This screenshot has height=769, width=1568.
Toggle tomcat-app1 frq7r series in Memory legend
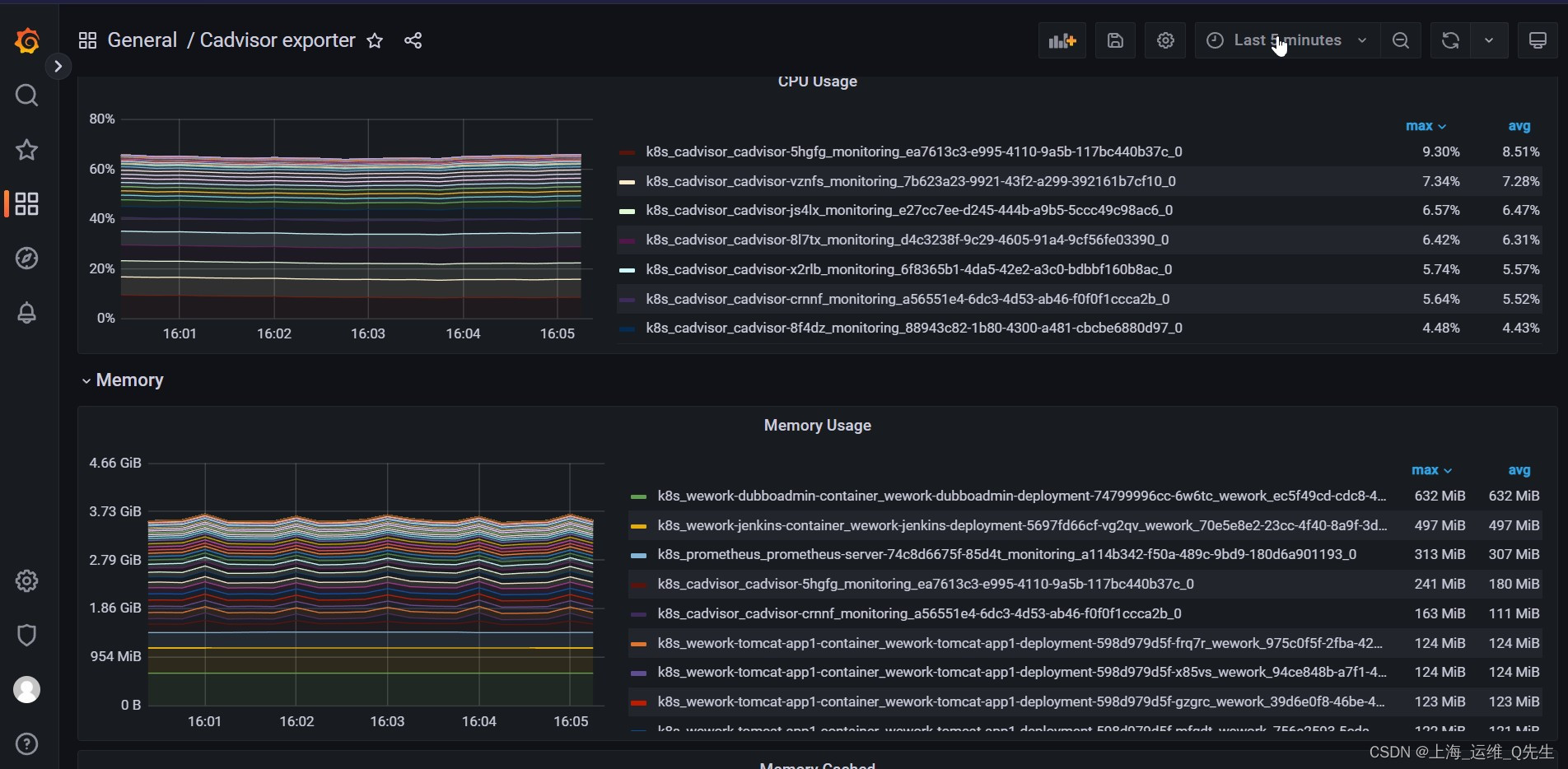(1020, 644)
